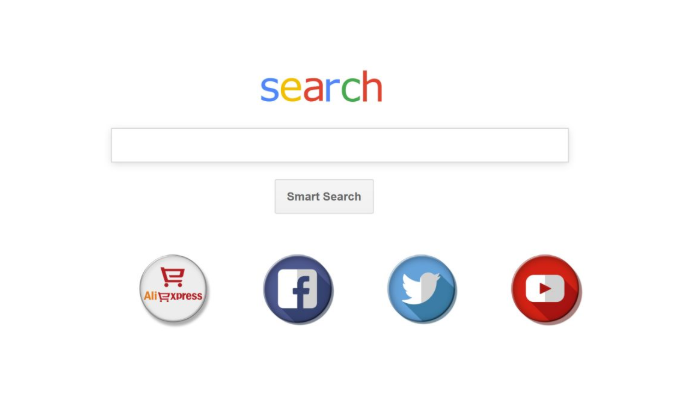The width and height of the screenshot is (695, 407).
Task: Click the blue 'r' in the logo
Action: (x=332, y=89)
